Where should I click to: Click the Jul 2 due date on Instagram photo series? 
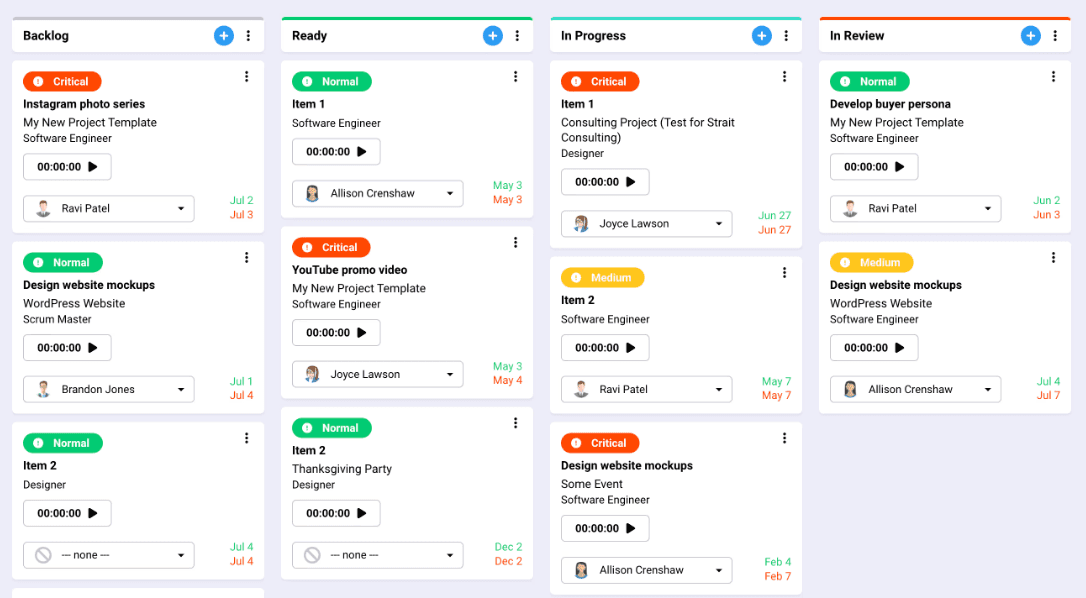[241, 200]
